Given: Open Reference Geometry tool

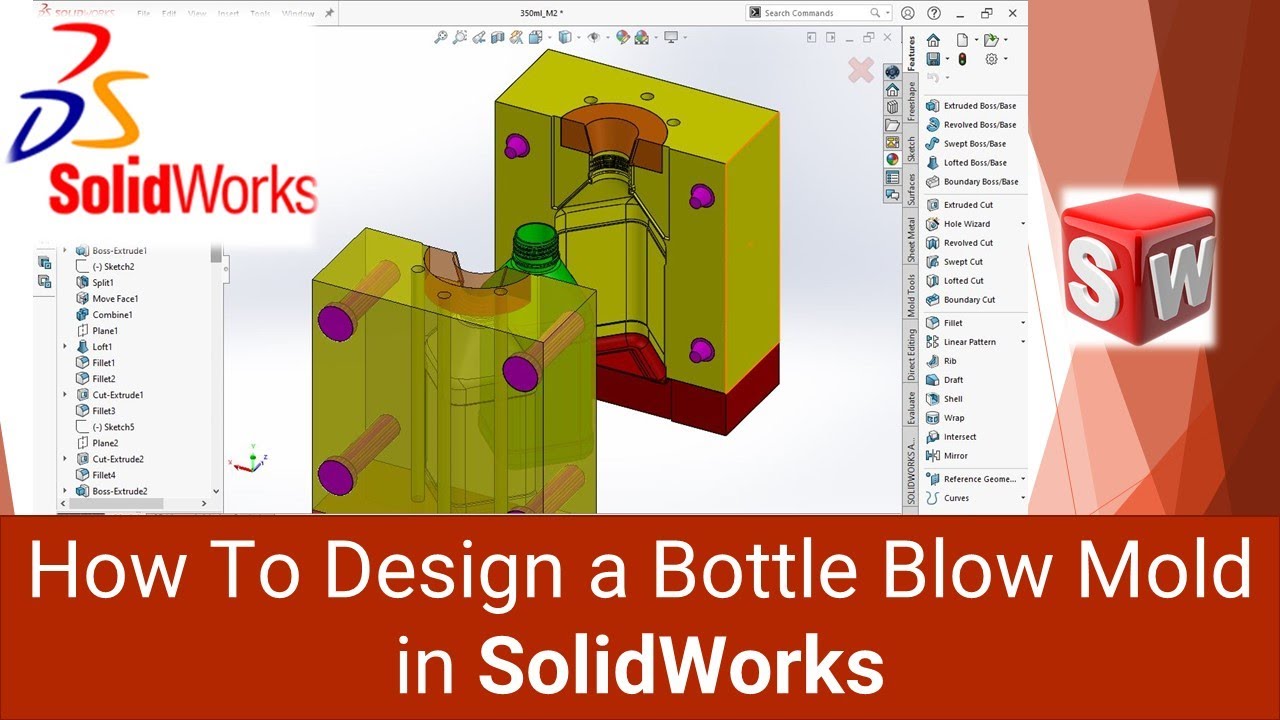Looking at the screenshot, I should tap(971, 479).
